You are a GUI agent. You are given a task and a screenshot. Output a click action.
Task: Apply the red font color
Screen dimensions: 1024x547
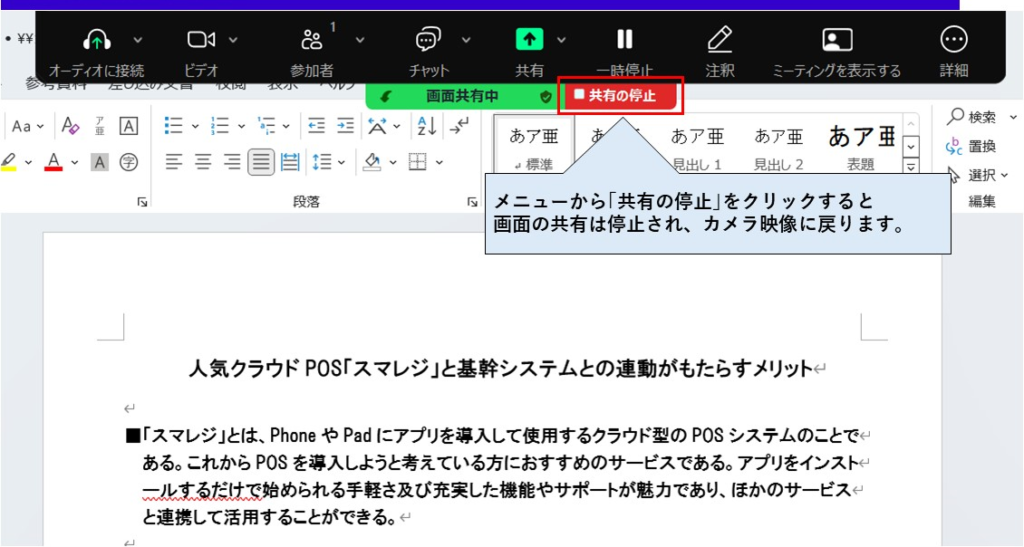54,161
